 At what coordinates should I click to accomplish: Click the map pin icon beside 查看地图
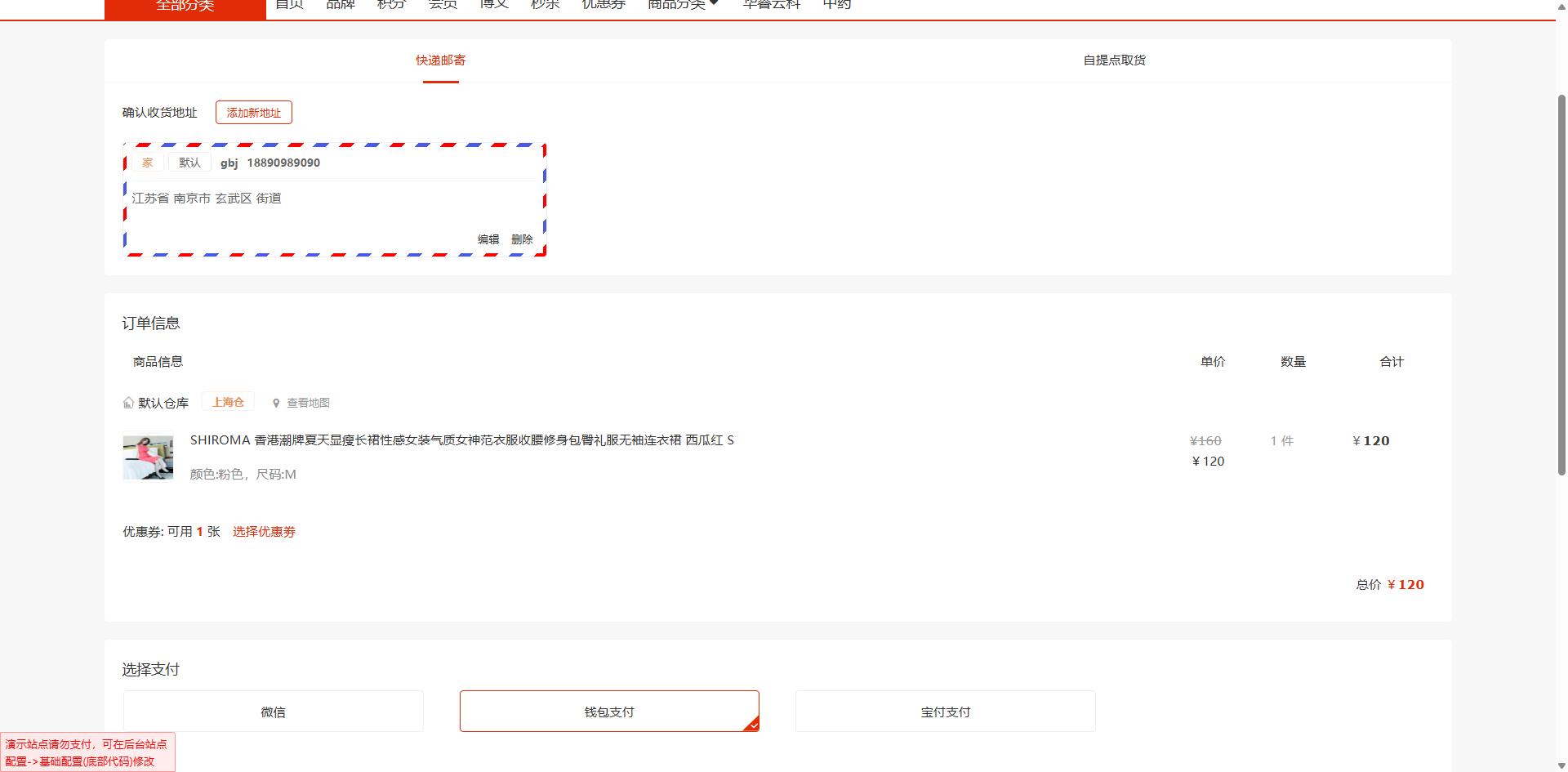(276, 403)
